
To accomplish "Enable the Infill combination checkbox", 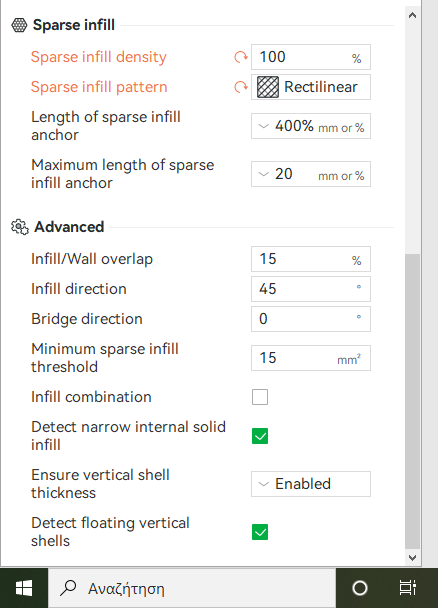I will [x=260, y=397].
